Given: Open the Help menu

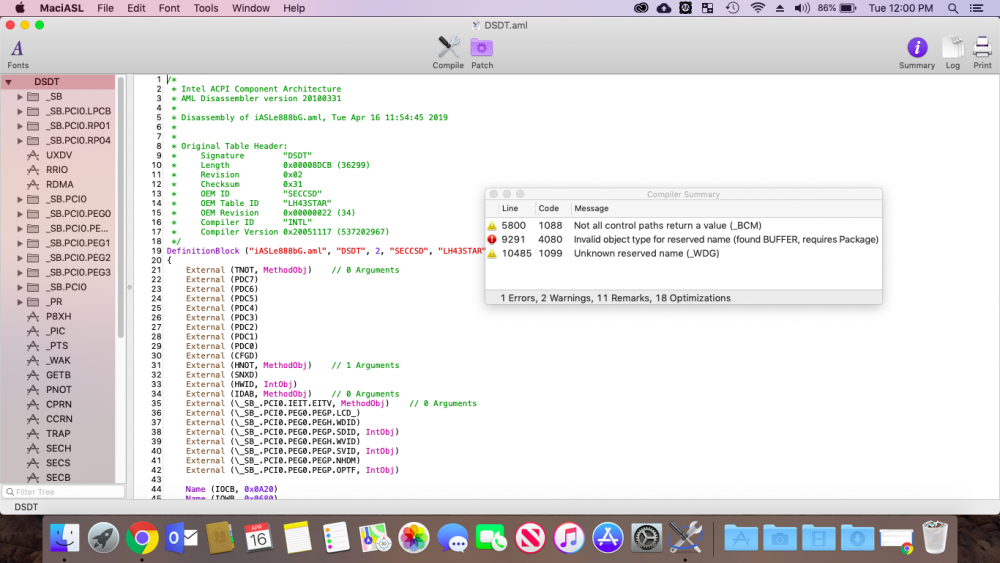Looking at the screenshot, I should tap(294, 8).
